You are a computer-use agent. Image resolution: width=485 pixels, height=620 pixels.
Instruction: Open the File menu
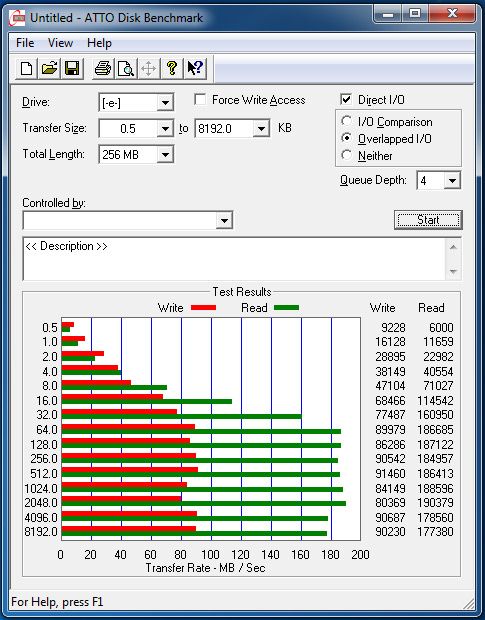pyautogui.click(x=25, y=43)
